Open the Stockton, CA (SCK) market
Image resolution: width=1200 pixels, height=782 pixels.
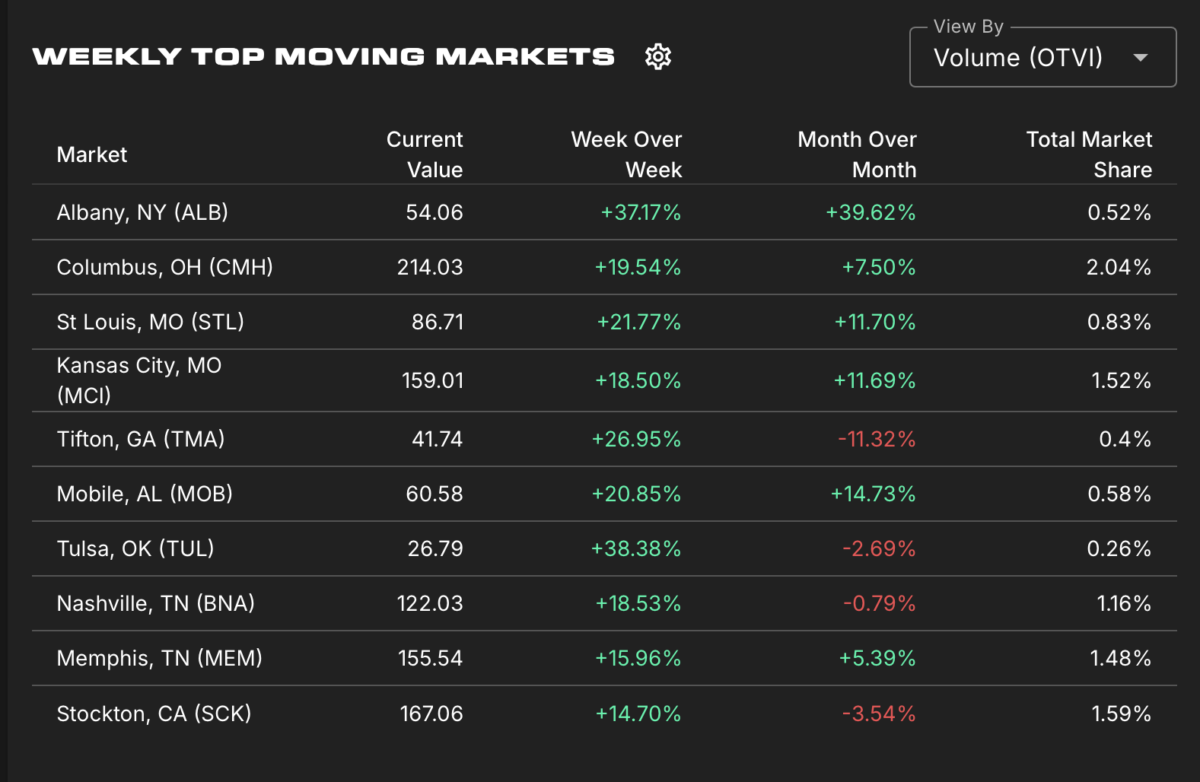[x=154, y=713]
